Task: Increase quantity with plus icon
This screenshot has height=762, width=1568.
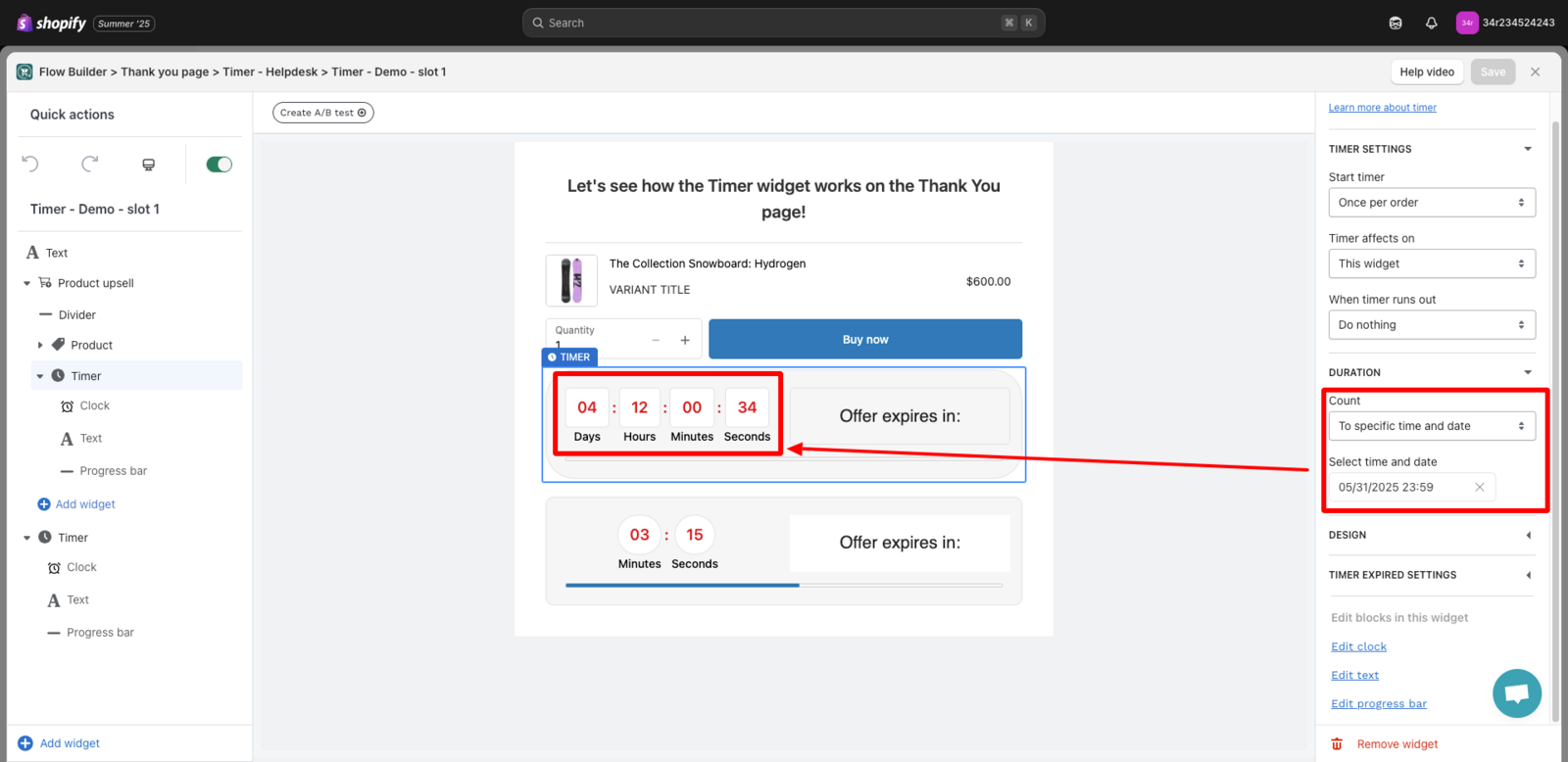Action: [685, 340]
